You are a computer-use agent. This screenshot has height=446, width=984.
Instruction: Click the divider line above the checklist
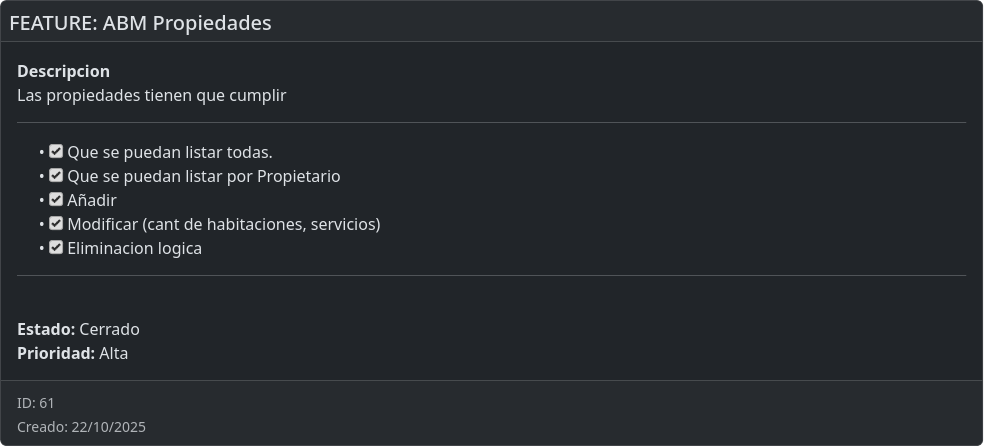(491, 123)
